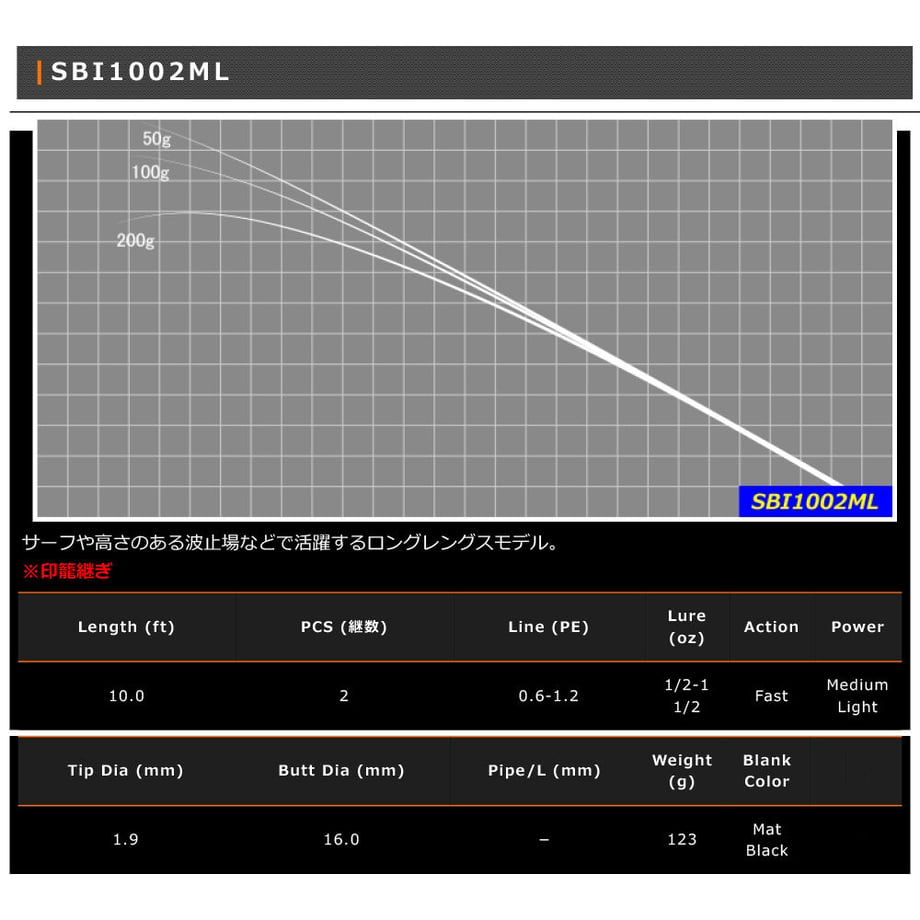Click the 0.6-1.2 line value

(x=549, y=696)
